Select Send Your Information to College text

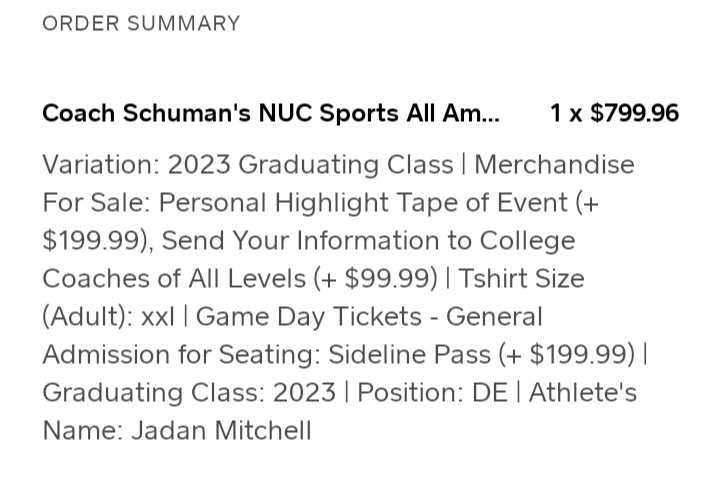[x=368, y=240]
